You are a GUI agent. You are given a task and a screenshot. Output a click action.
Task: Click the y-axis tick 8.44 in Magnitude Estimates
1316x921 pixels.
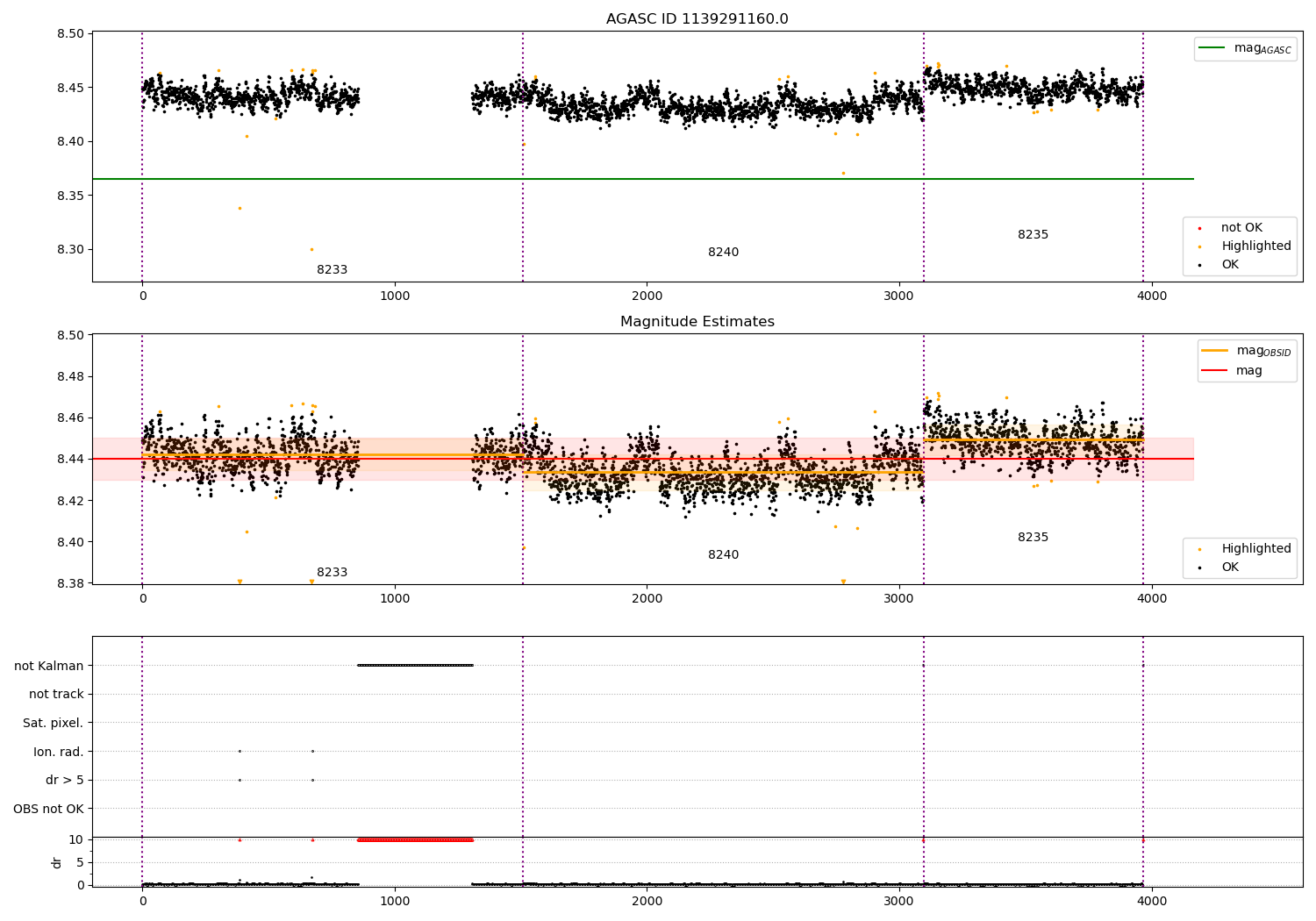click(x=69, y=460)
